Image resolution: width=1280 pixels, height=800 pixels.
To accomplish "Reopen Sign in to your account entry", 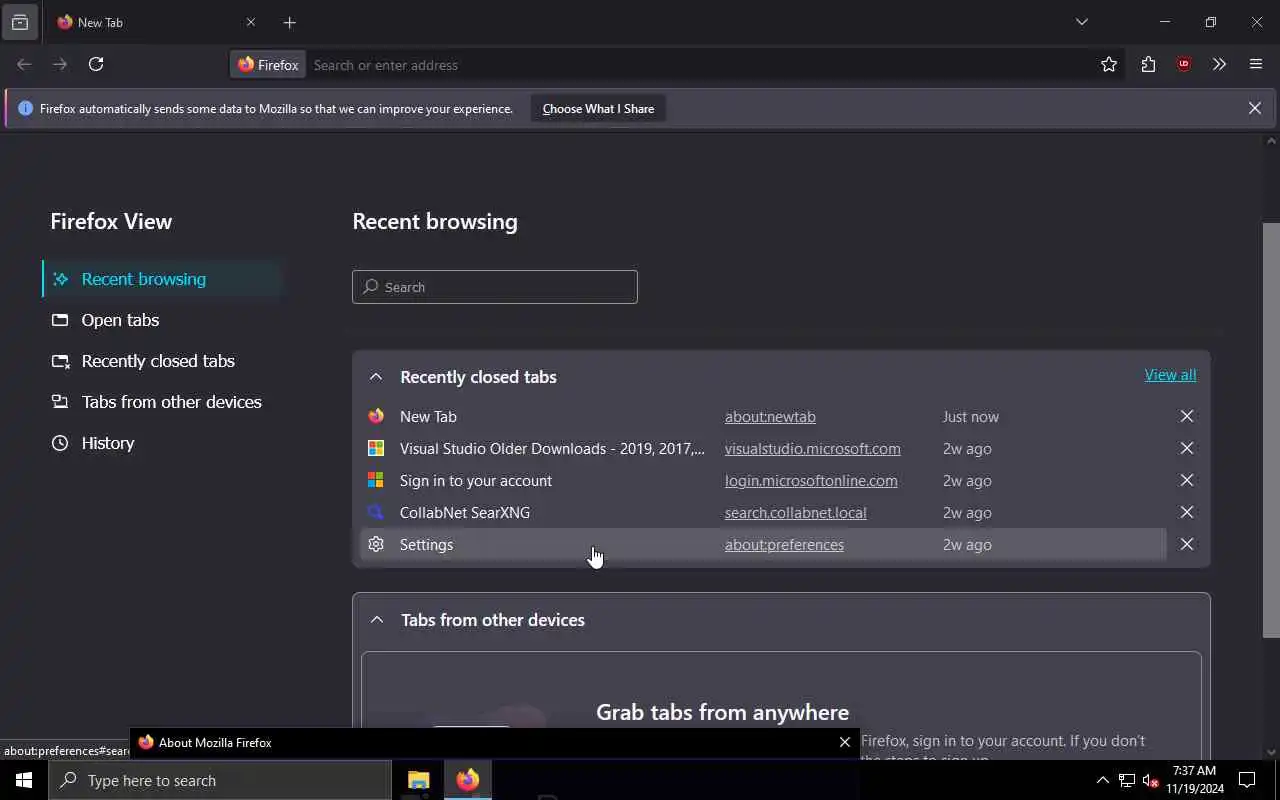I will pyautogui.click(x=762, y=480).
